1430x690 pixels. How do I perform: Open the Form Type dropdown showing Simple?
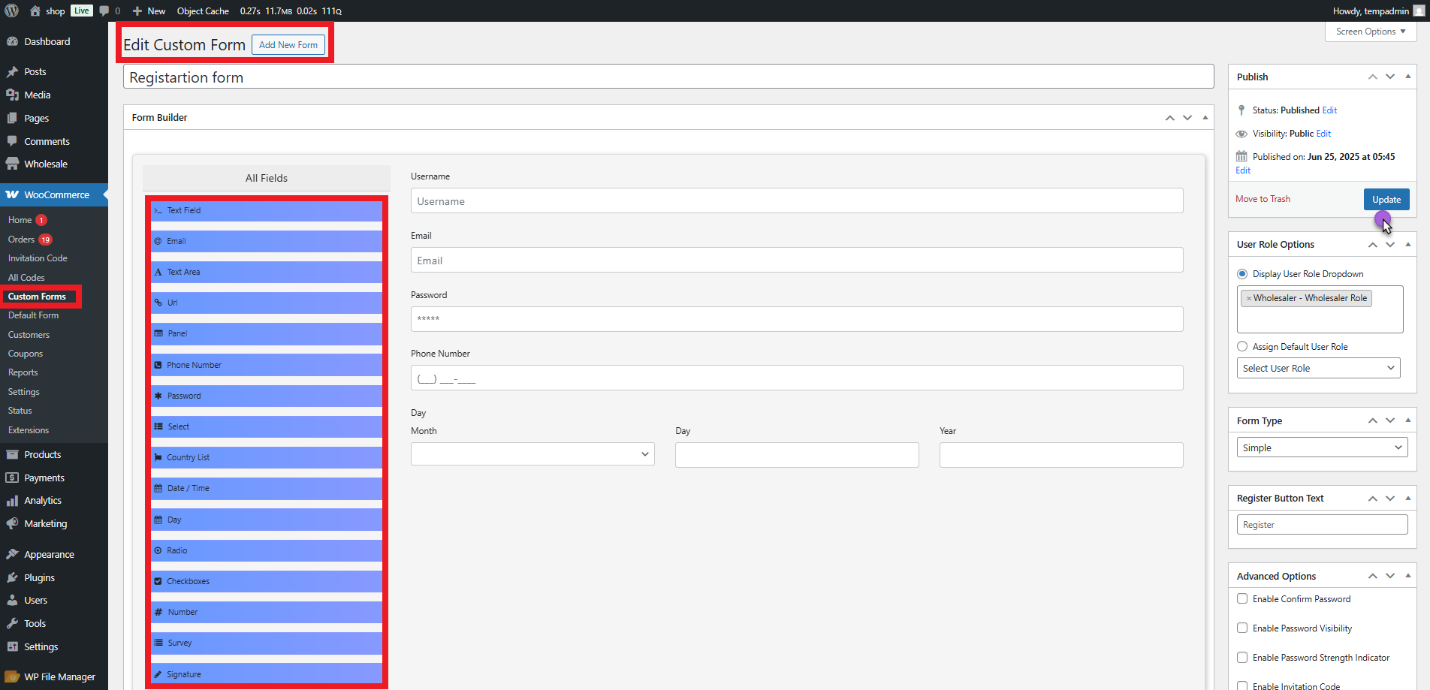tap(1322, 447)
